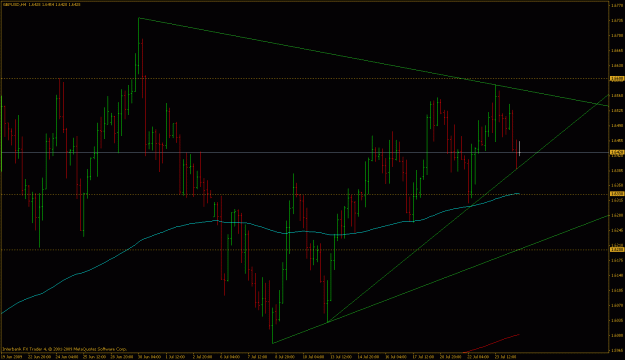This screenshot has height=360, width=625.
Task: Click the grey current price horizontal line
Action: pos(305,153)
